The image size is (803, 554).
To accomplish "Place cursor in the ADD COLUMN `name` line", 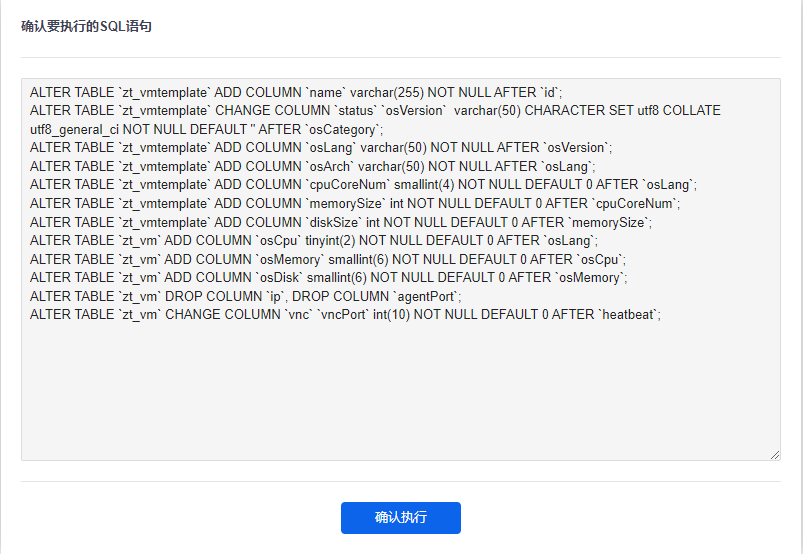I will 296,93.
